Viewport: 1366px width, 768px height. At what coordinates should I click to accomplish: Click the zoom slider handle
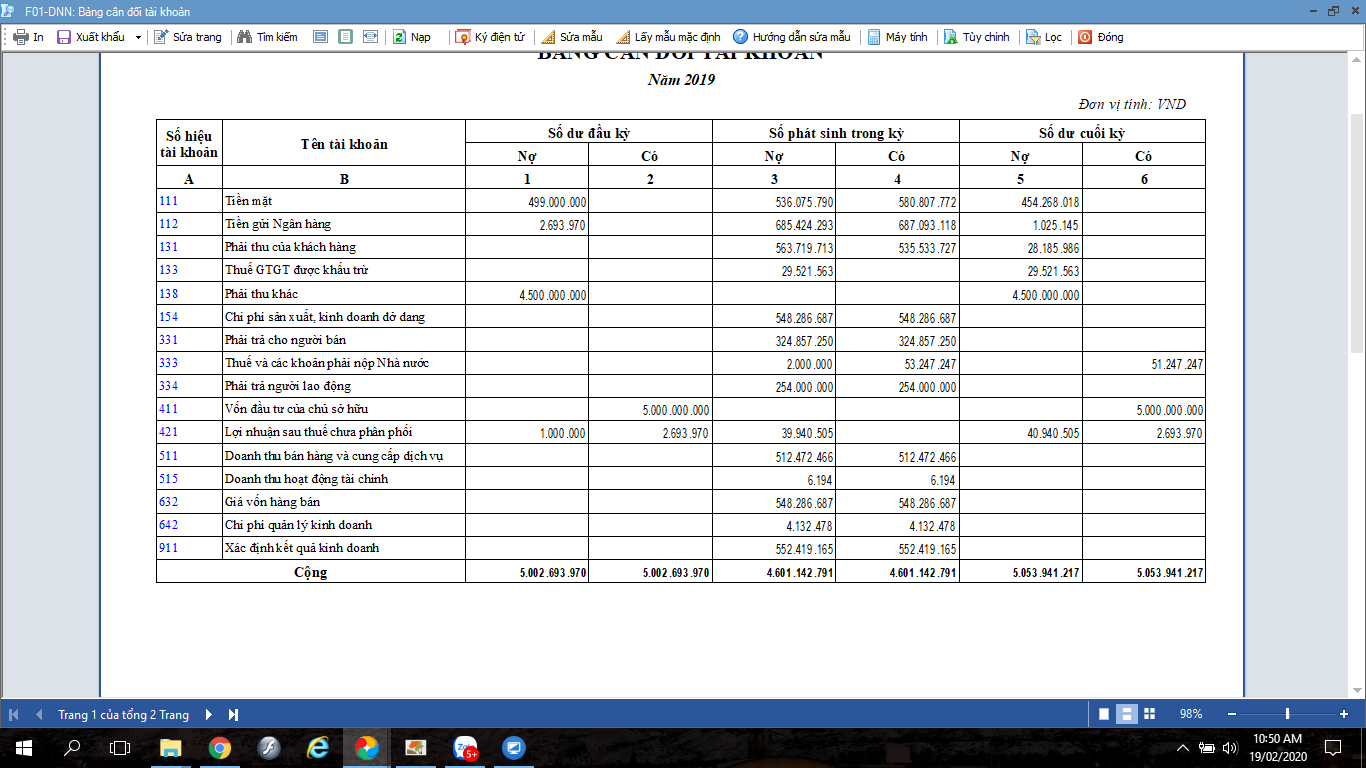[x=1287, y=714]
